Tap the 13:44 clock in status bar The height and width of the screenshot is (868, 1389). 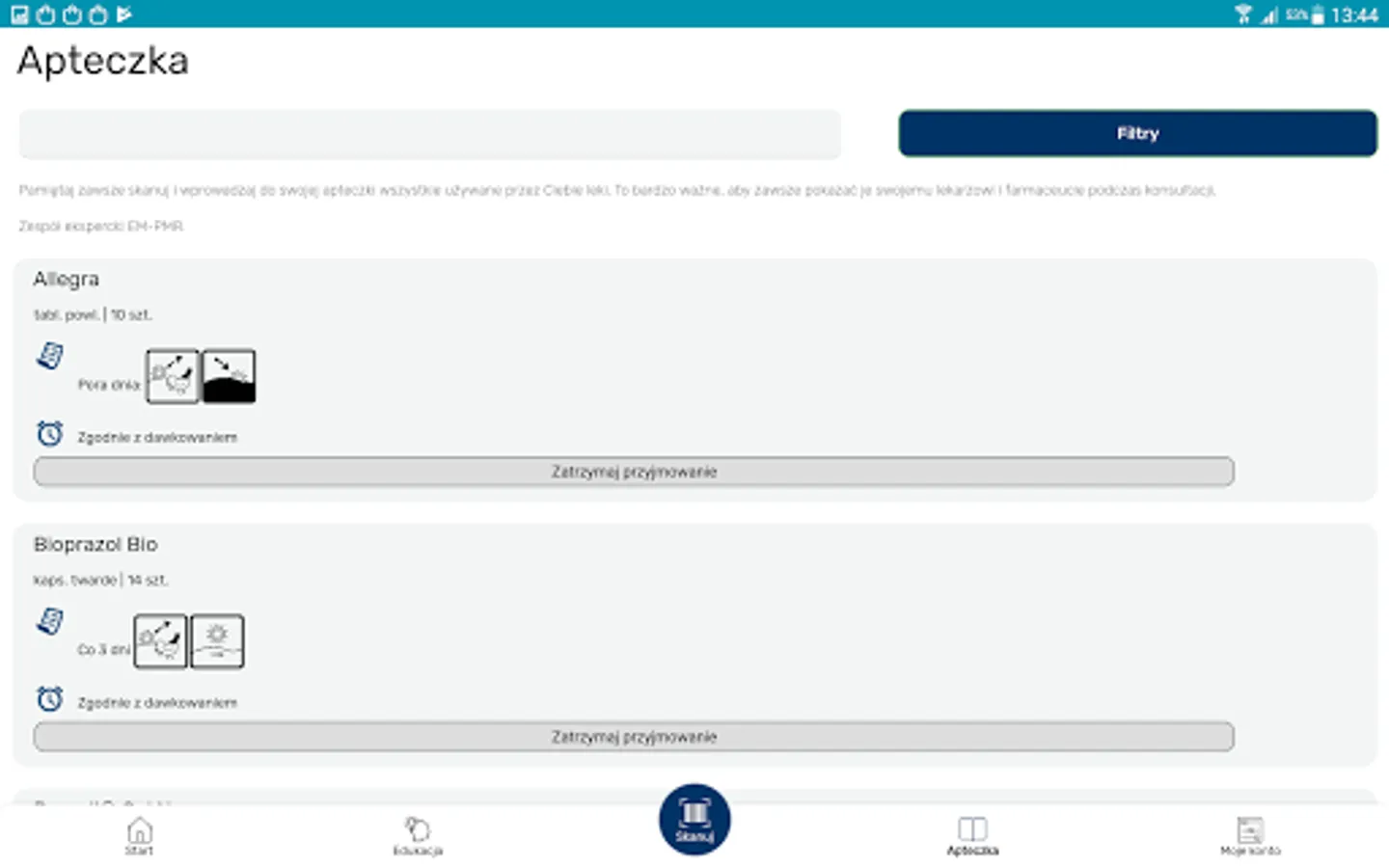point(1354,14)
